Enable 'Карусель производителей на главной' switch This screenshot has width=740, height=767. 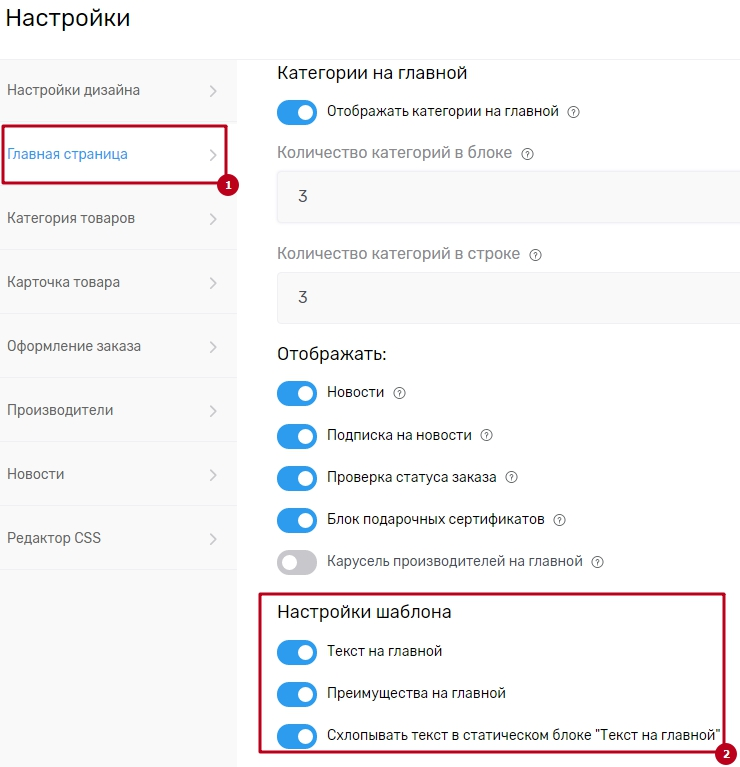[x=297, y=562]
